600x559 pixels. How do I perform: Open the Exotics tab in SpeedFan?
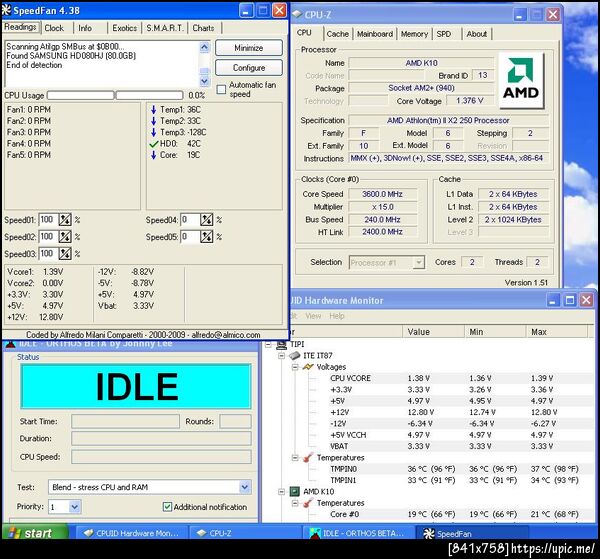124,28
